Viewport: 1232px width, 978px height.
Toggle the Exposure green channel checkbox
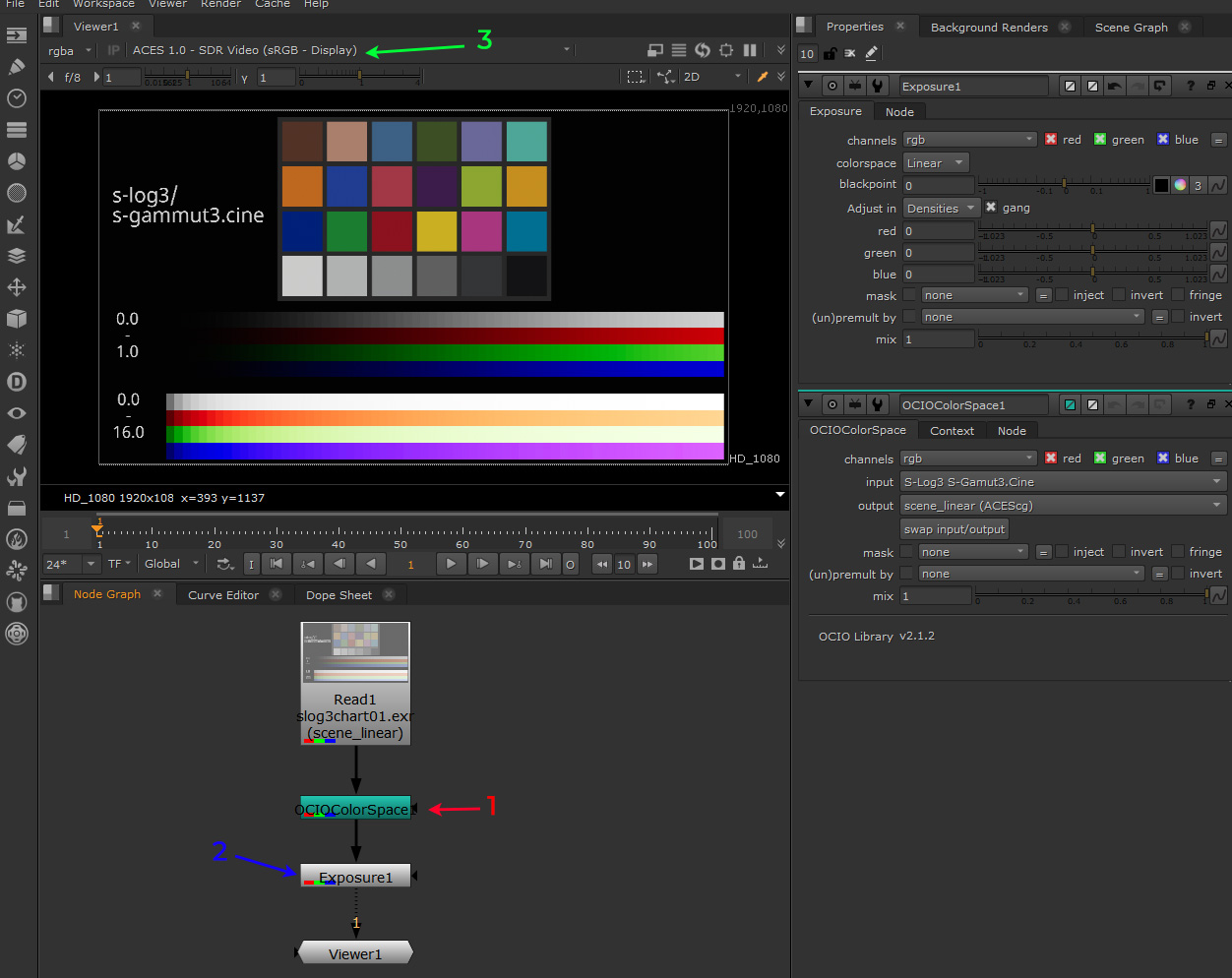tap(1100, 140)
